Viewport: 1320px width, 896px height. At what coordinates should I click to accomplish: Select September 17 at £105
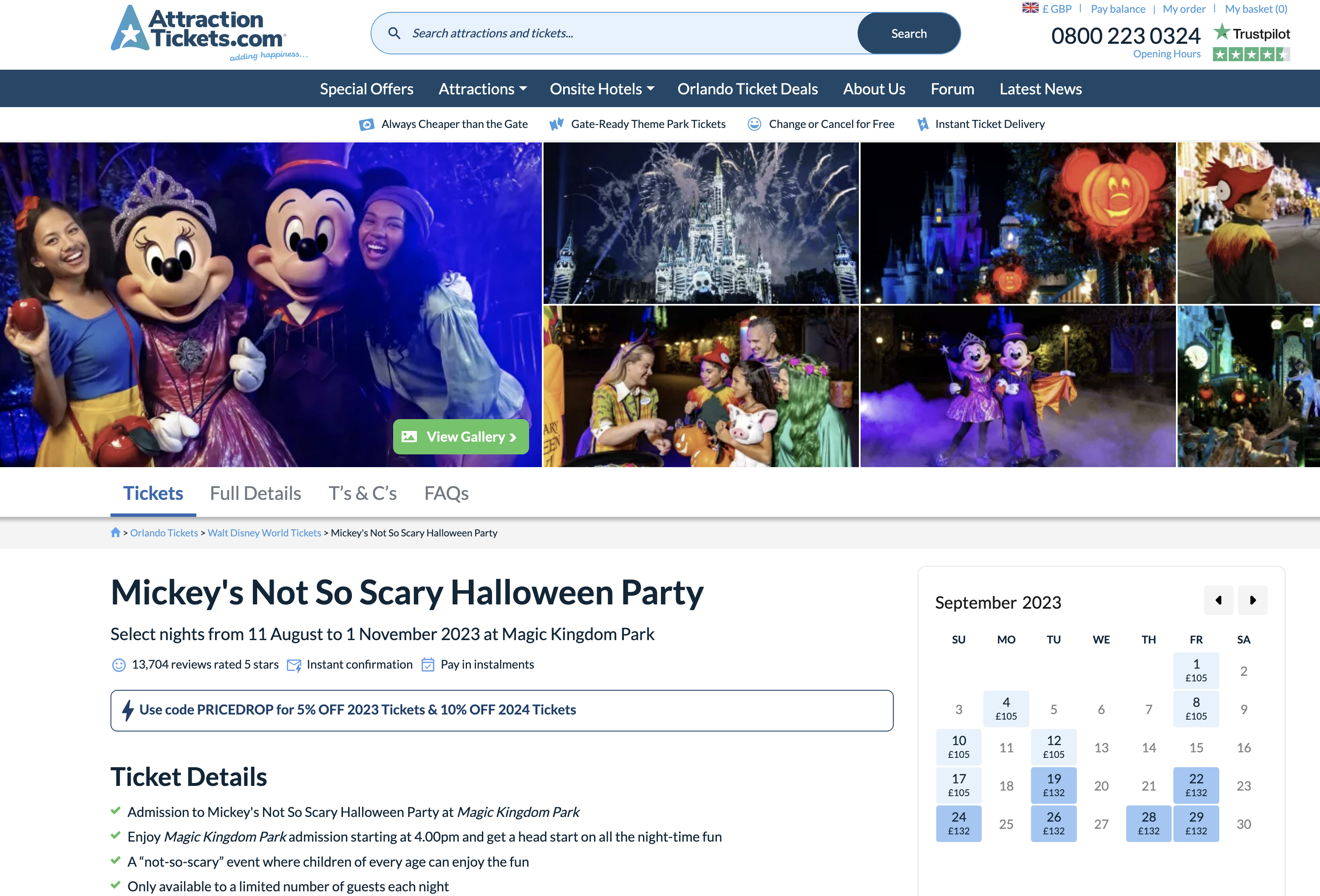959,785
